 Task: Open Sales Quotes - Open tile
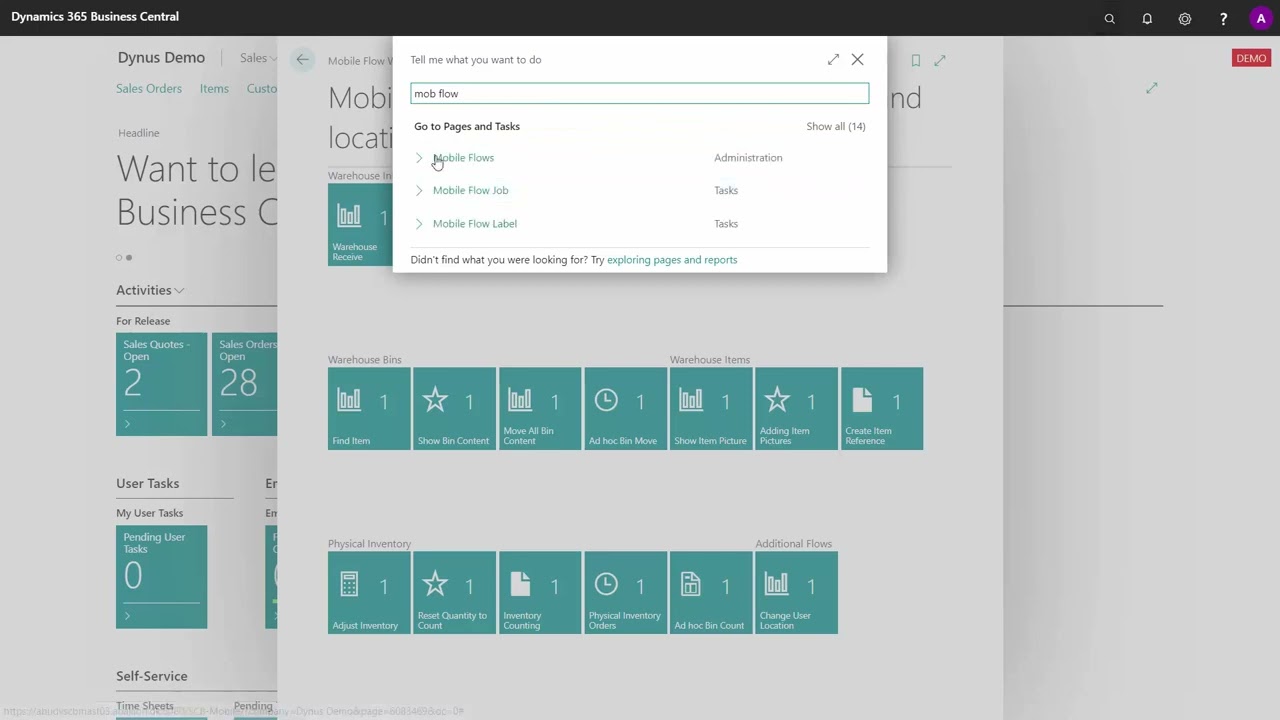coord(161,384)
